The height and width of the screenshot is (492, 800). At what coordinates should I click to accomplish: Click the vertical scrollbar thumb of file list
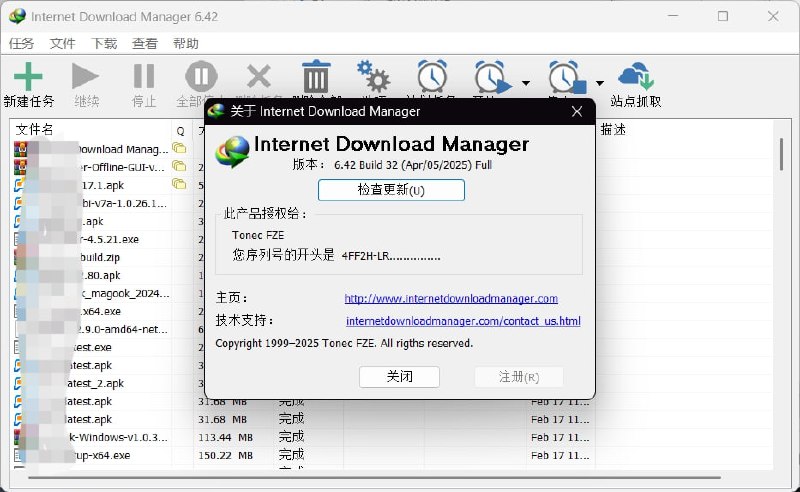(781, 154)
